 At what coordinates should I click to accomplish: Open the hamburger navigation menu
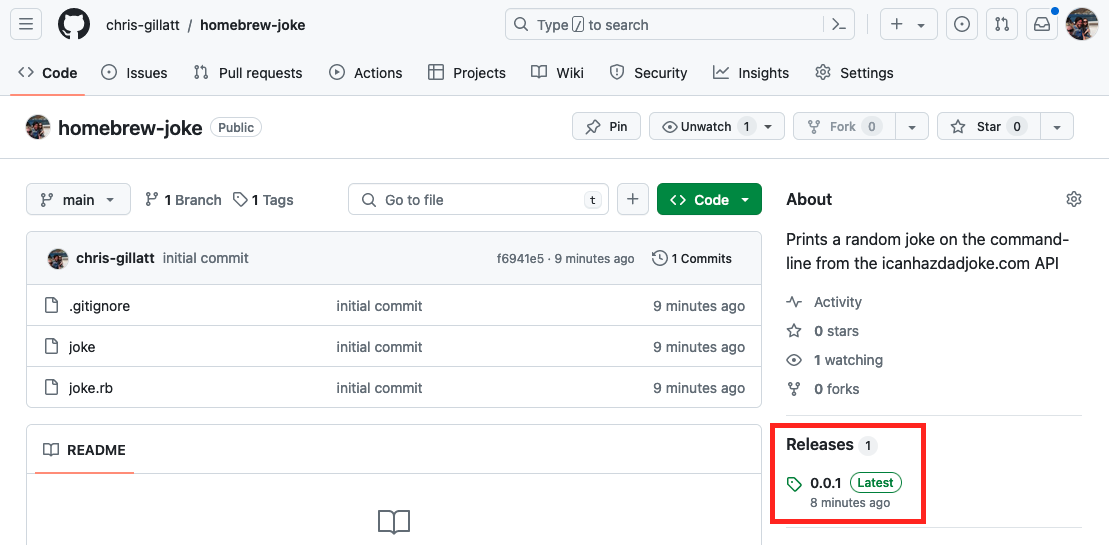pos(25,24)
